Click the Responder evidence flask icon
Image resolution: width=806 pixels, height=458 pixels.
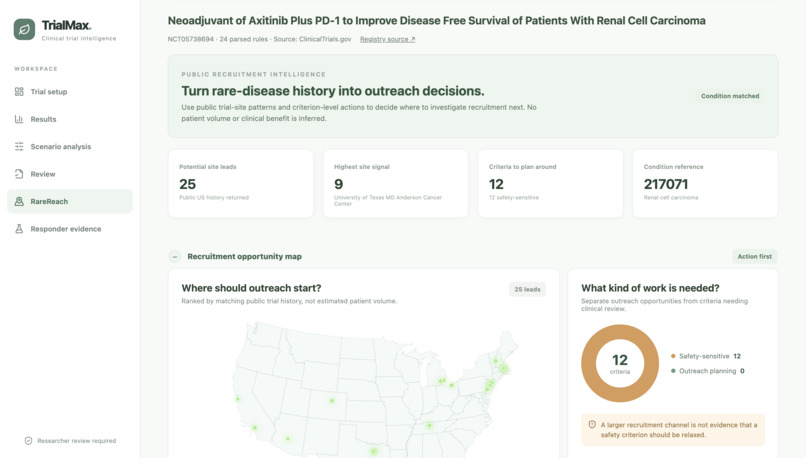[x=19, y=229]
